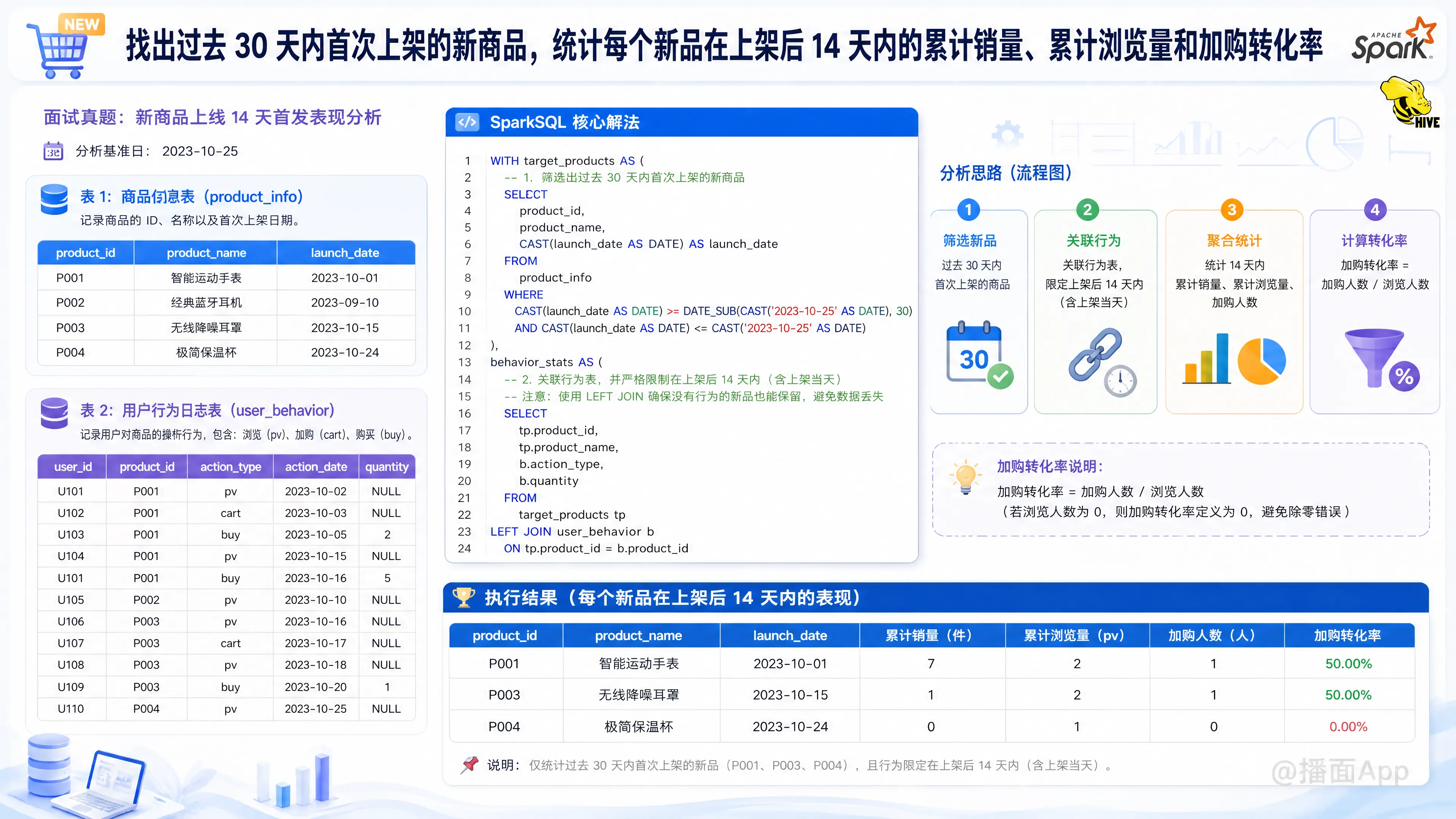Click user U110 in the behavior table
Screen dimensions: 1456x819
click(71, 709)
